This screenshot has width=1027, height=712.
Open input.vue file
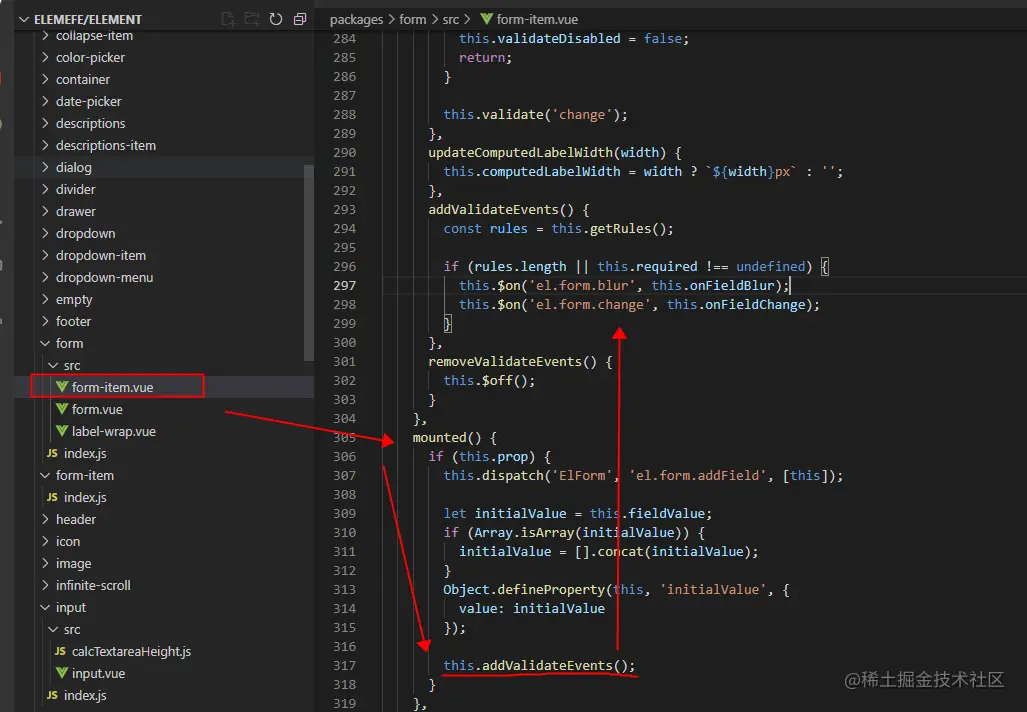98,673
